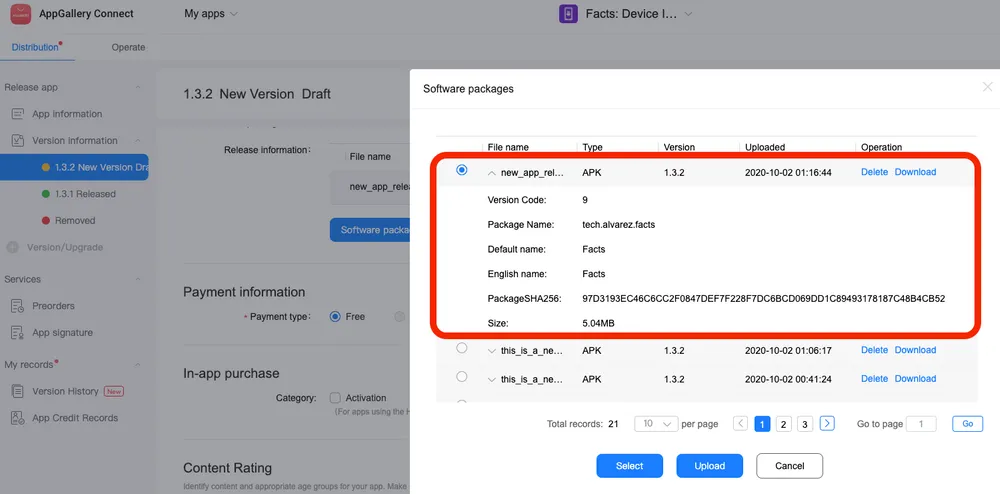Click the Cancel button
Viewport: 1000px width, 494px height.
click(790, 466)
